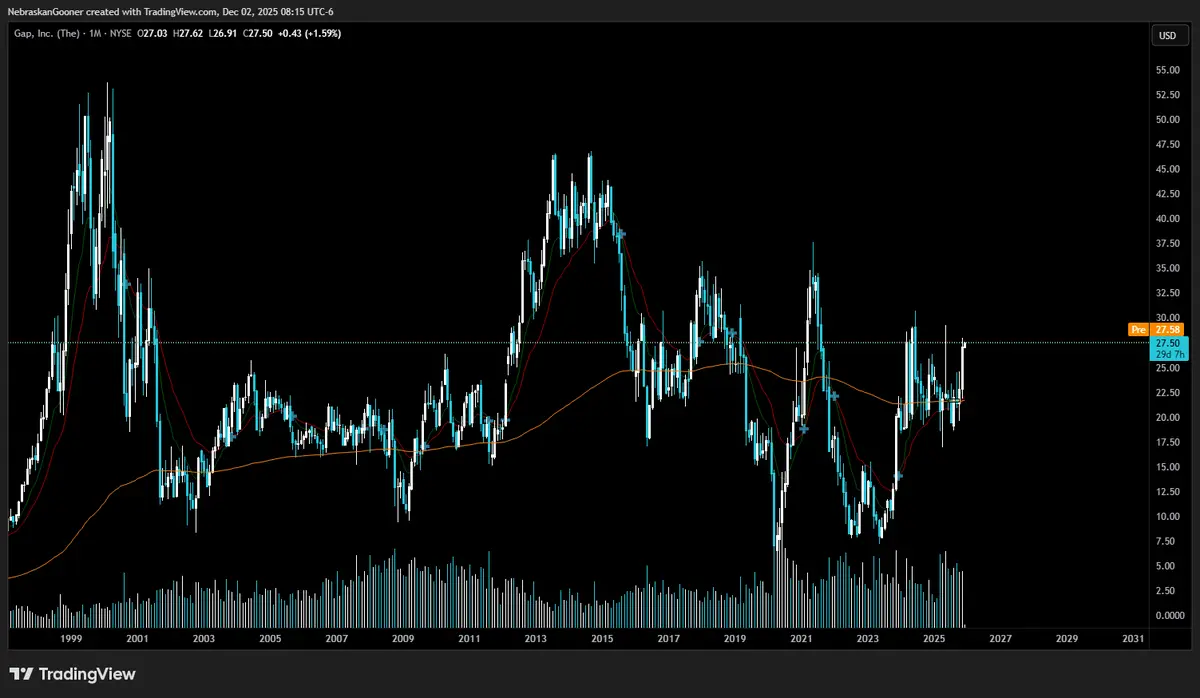Click the 2019 label on the time axis
This screenshot has width=1200, height=698.
(x=735, y=638)
